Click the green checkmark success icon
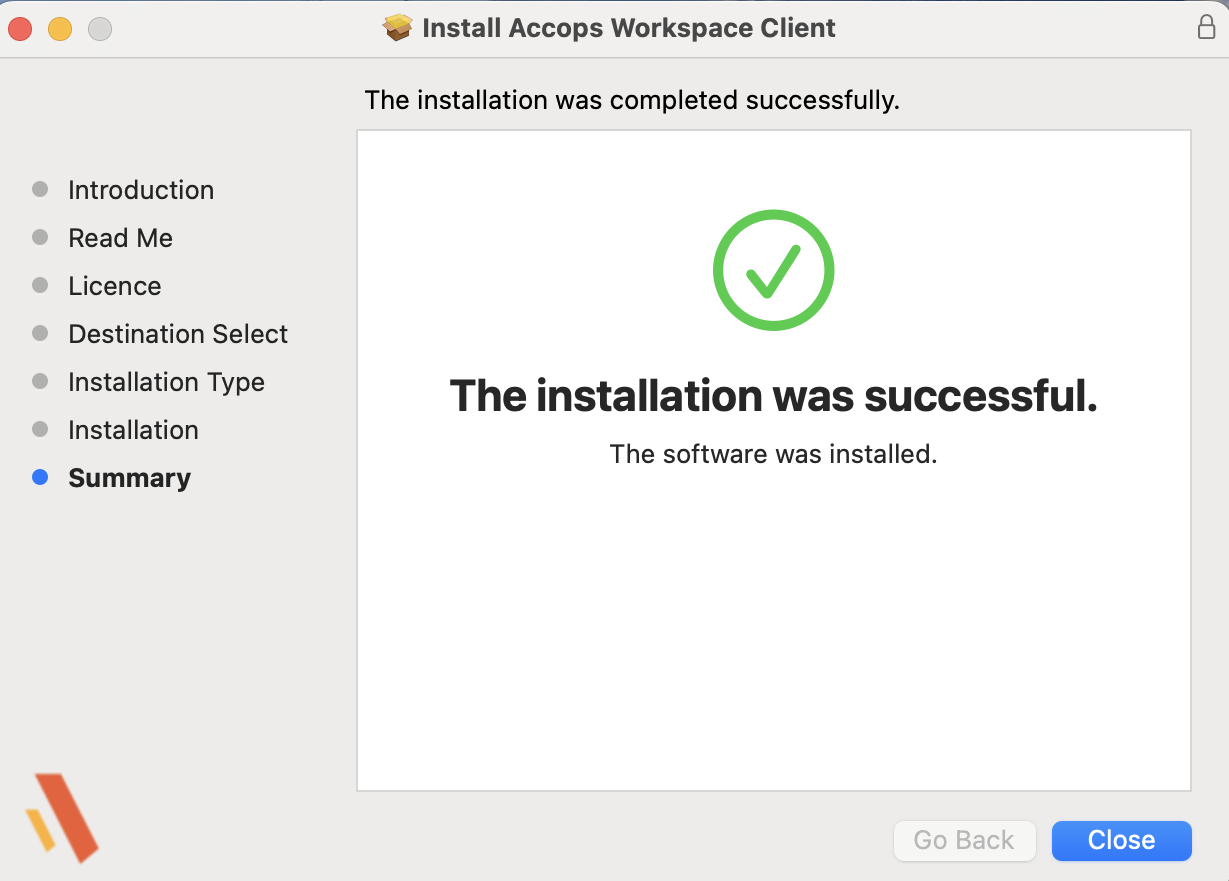1229x881 pixels. pos(773,270)
